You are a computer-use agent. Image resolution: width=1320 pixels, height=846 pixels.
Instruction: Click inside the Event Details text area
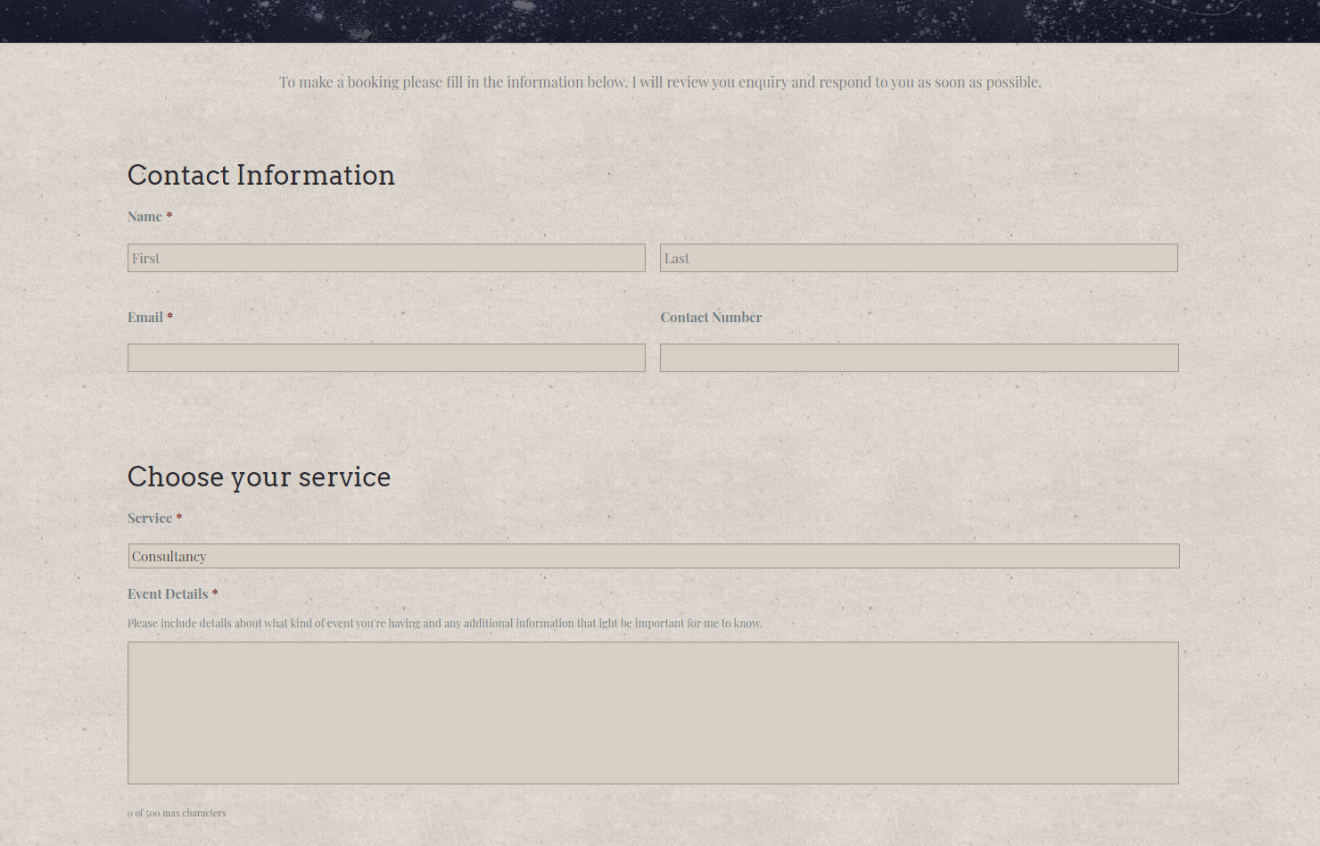coord(653,712)
